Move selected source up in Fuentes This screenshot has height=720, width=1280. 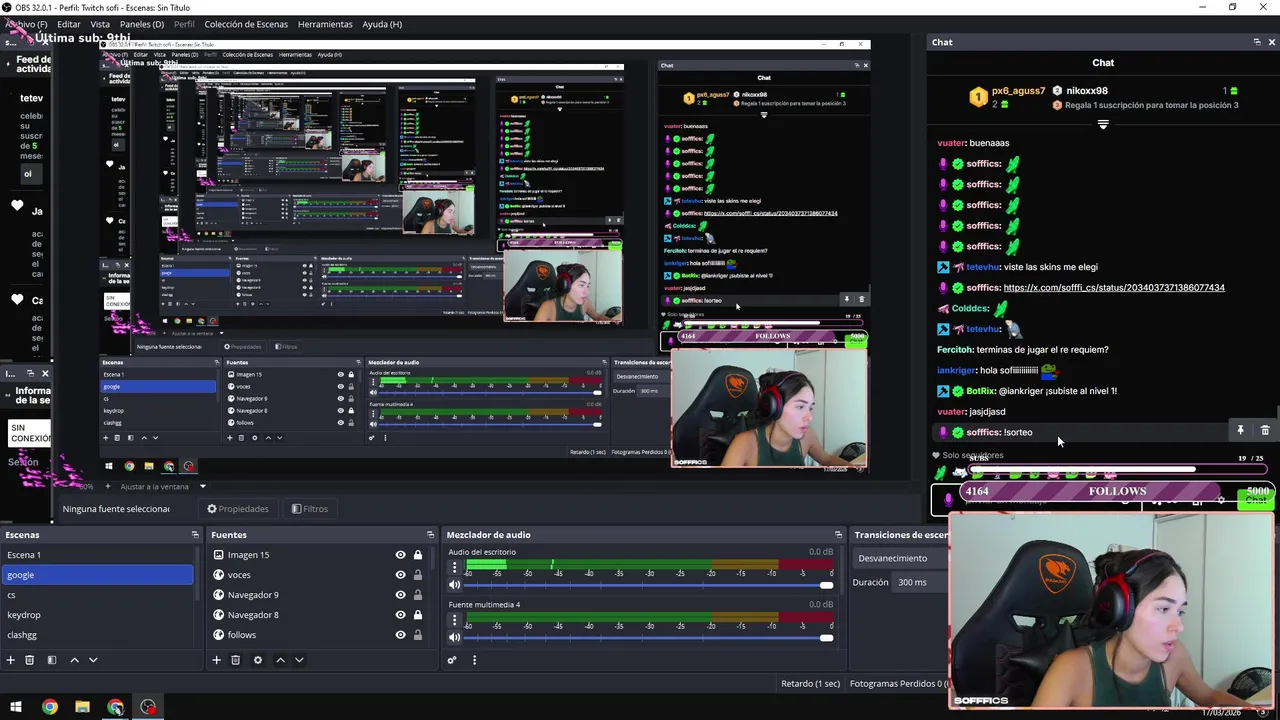(x=280, y=660)
